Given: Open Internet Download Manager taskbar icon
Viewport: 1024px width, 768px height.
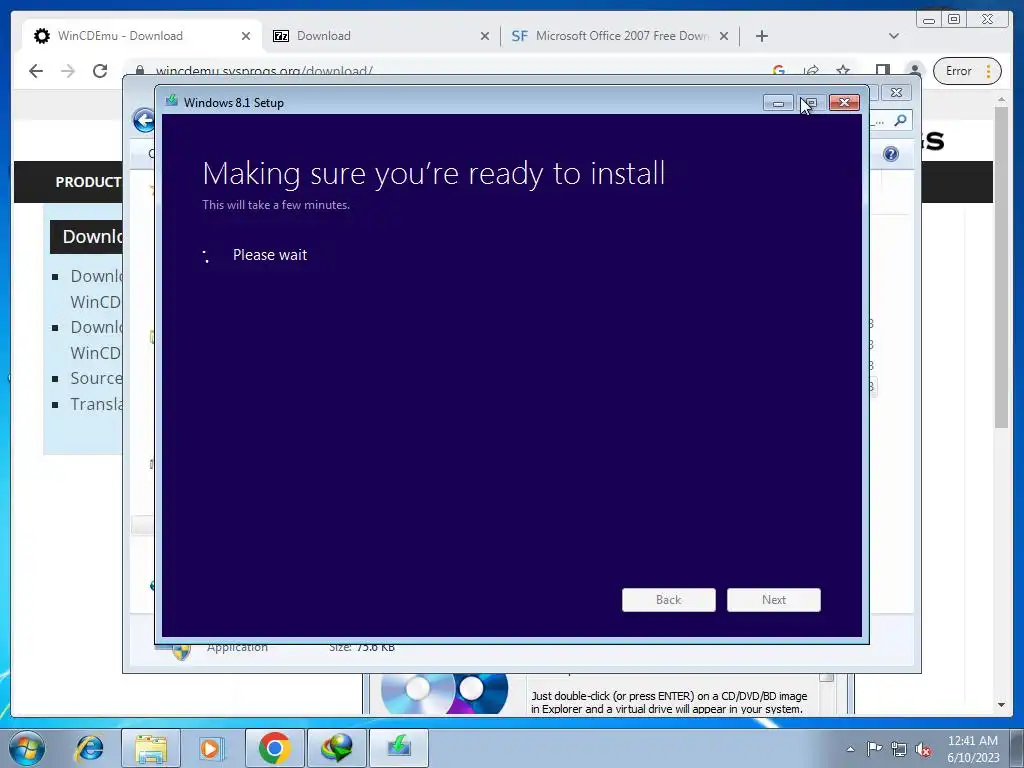Looking at the screenshot, I should pos(337,748).
